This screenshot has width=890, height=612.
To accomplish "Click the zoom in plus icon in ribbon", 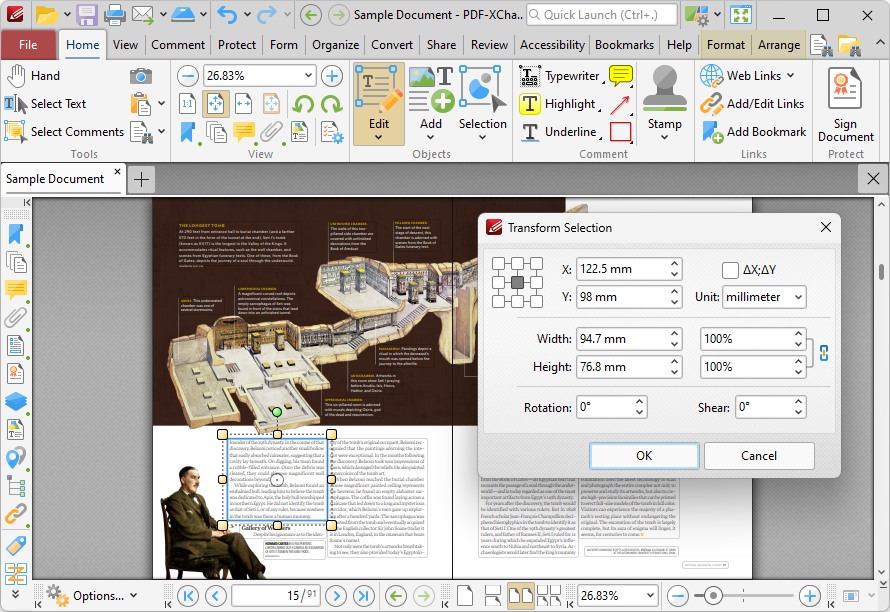I will 332,76.
